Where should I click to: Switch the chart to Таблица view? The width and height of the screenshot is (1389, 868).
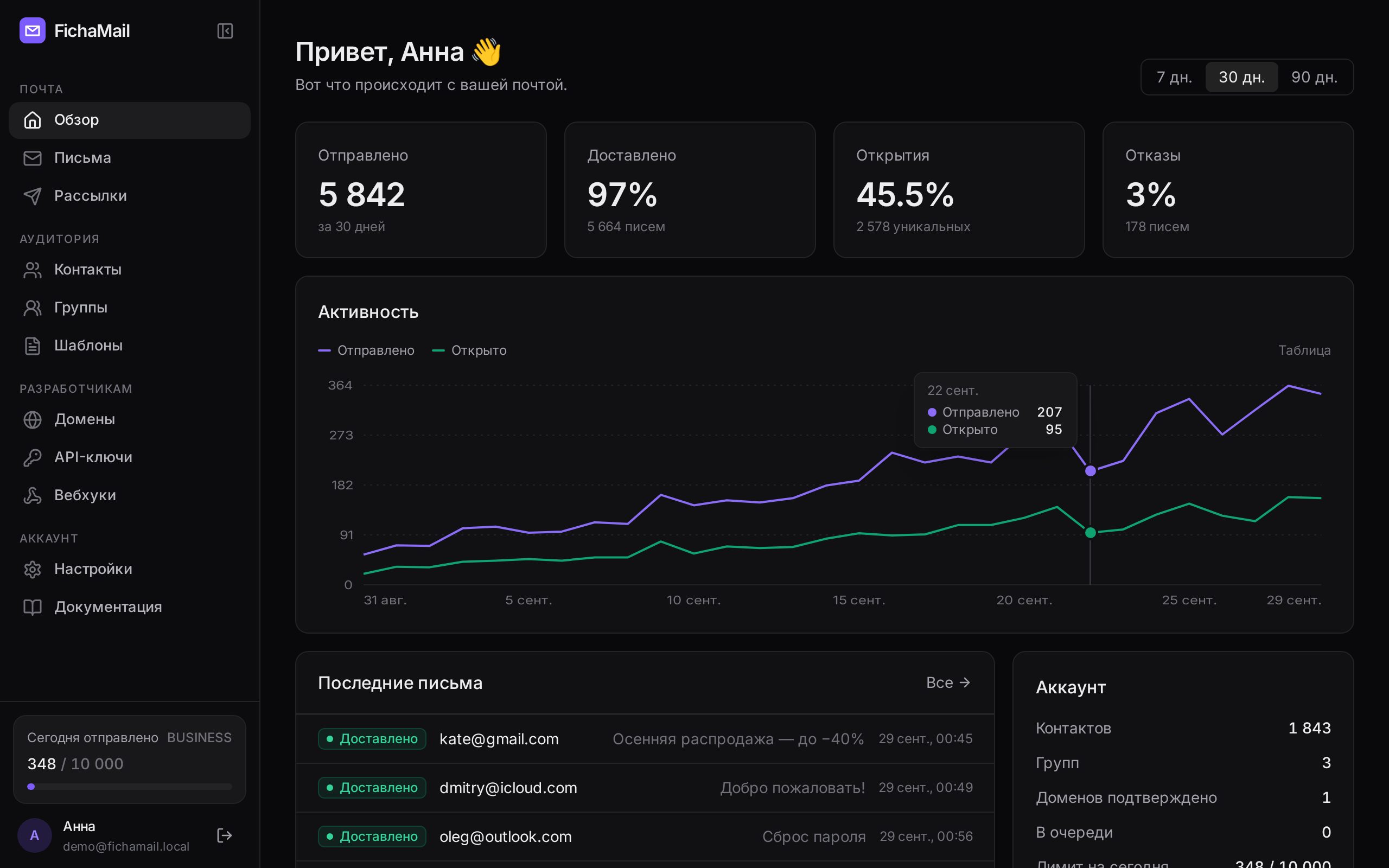[1304, 350]
